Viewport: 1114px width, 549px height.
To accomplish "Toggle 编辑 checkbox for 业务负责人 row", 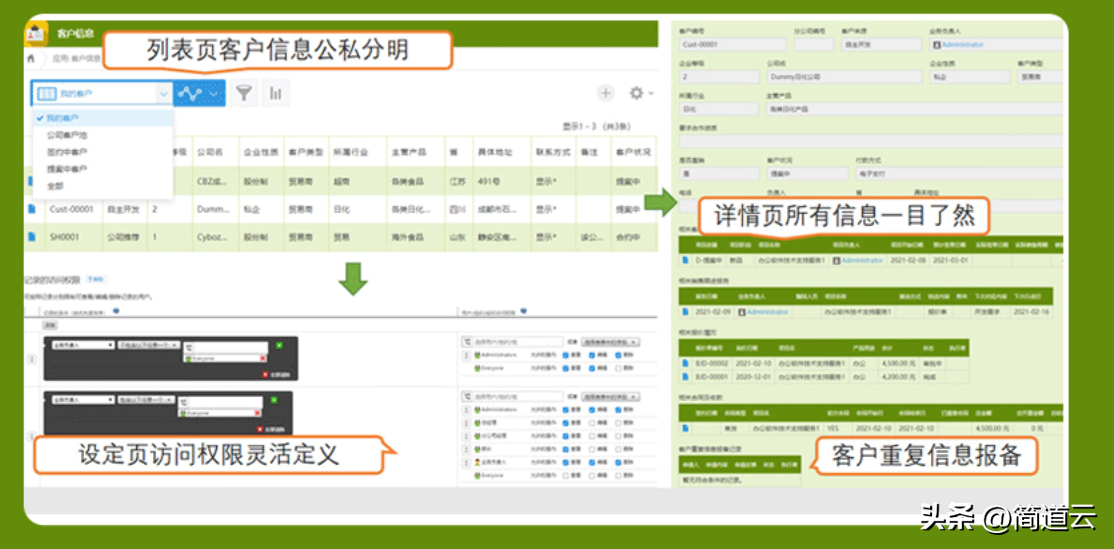I will 592,462.
